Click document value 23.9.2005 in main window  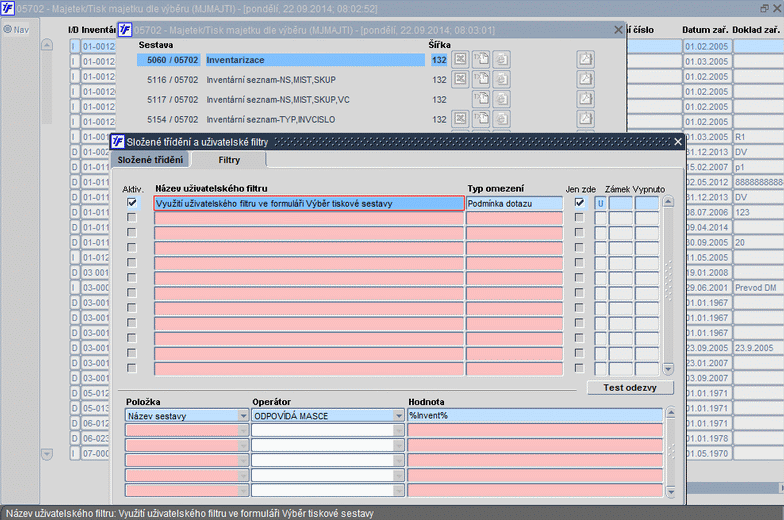758,348
